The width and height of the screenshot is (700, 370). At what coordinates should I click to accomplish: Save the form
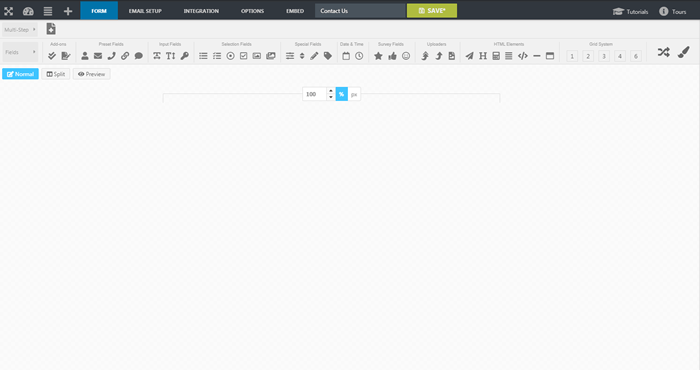pyautogui.click(x=432, y=11)
